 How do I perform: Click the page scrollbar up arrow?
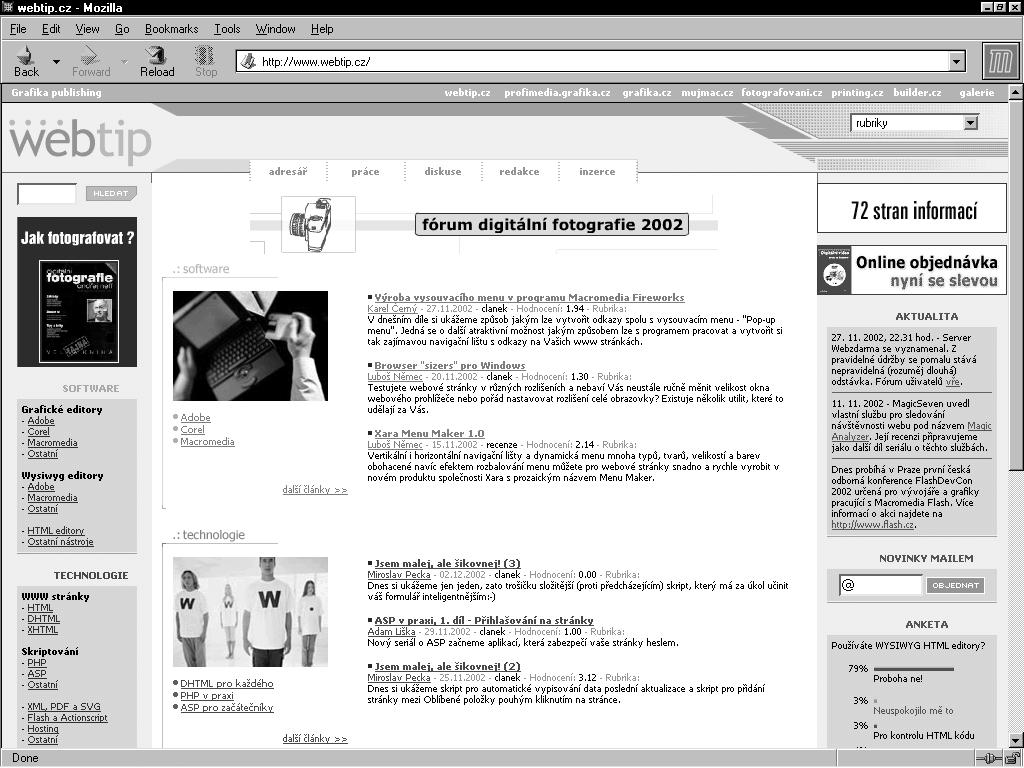coord(1016,93)
